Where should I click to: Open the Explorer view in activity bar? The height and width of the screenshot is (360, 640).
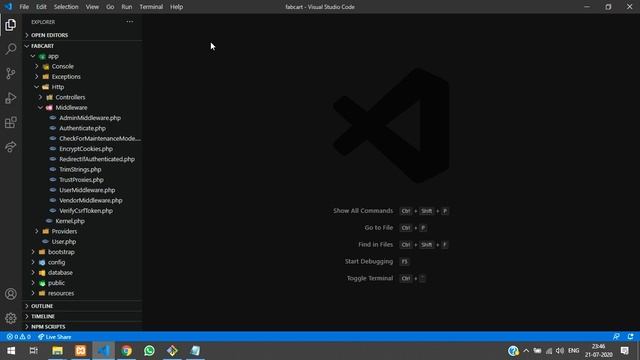pos(11,25)
